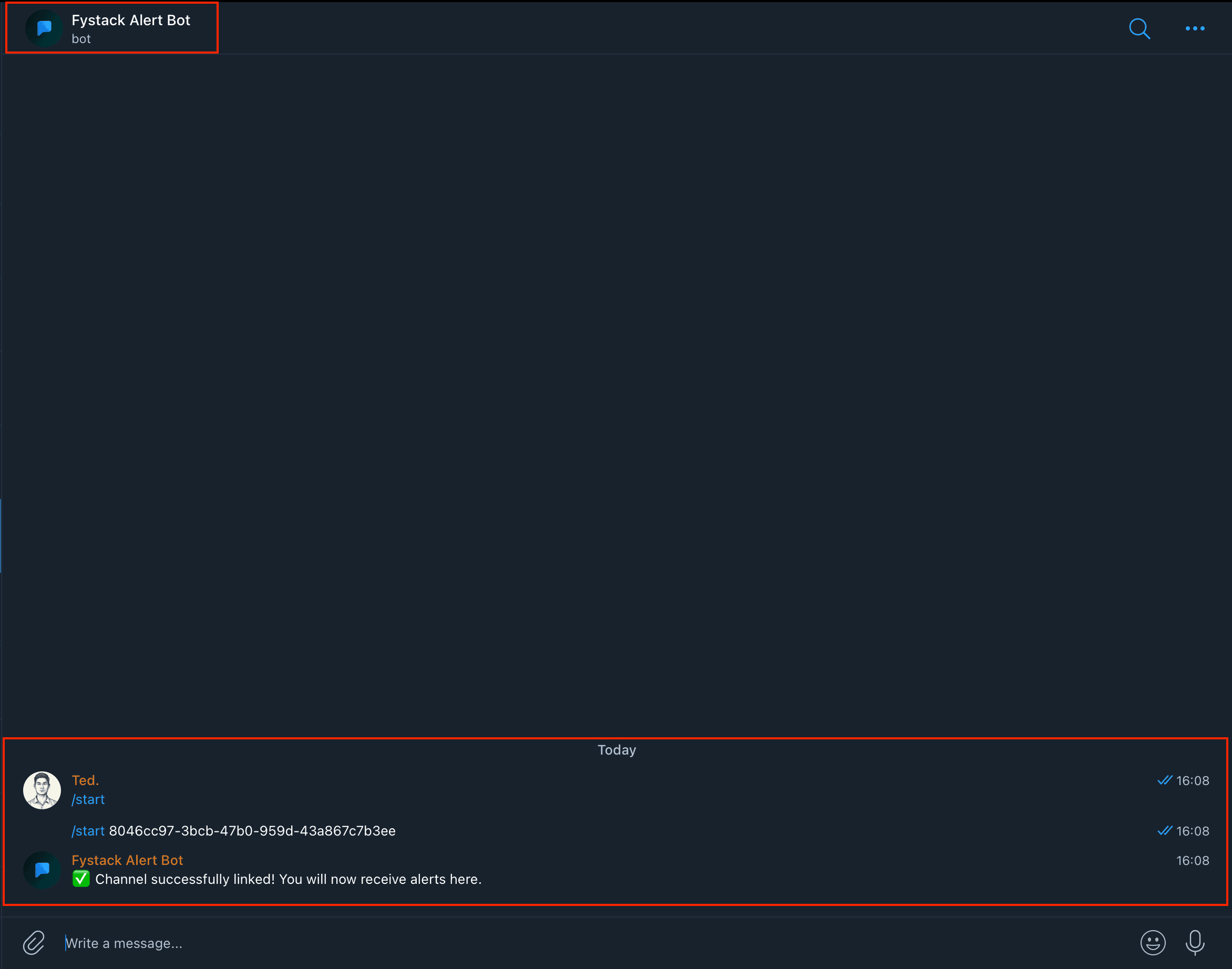
Task: Click the microphone voice message icon
Action: click(1195, 942)
